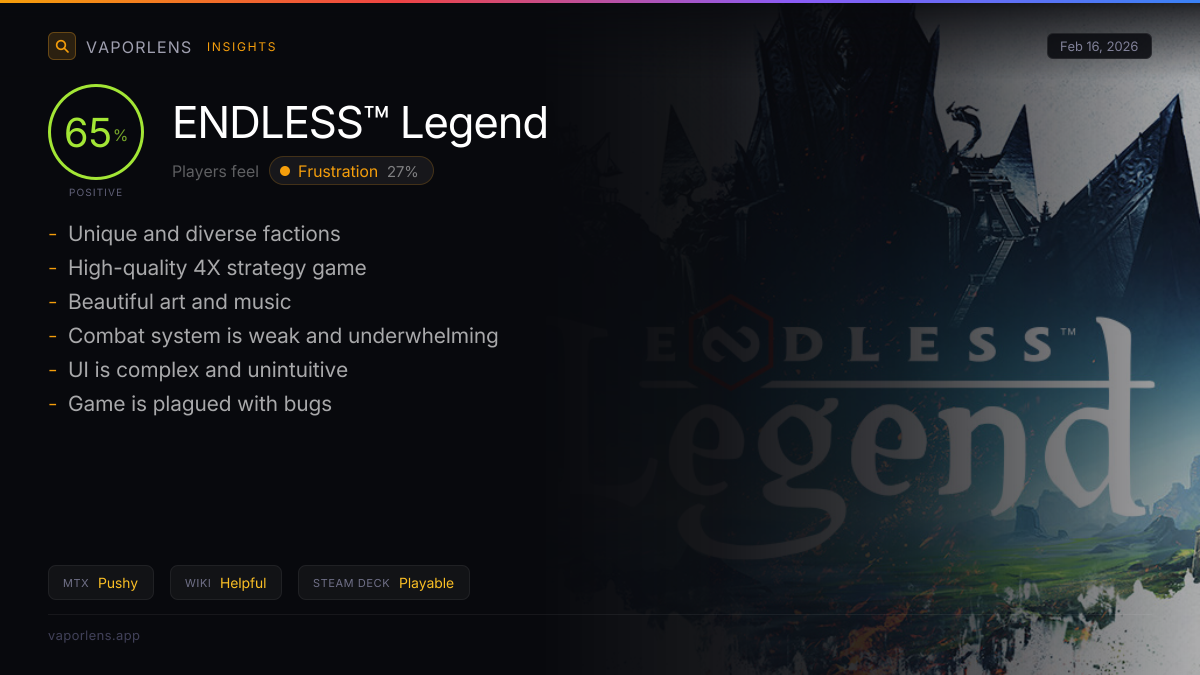
Task: Select the 'Combat system is weak' point
Action: pyautogui.click(x=283, y=336)
